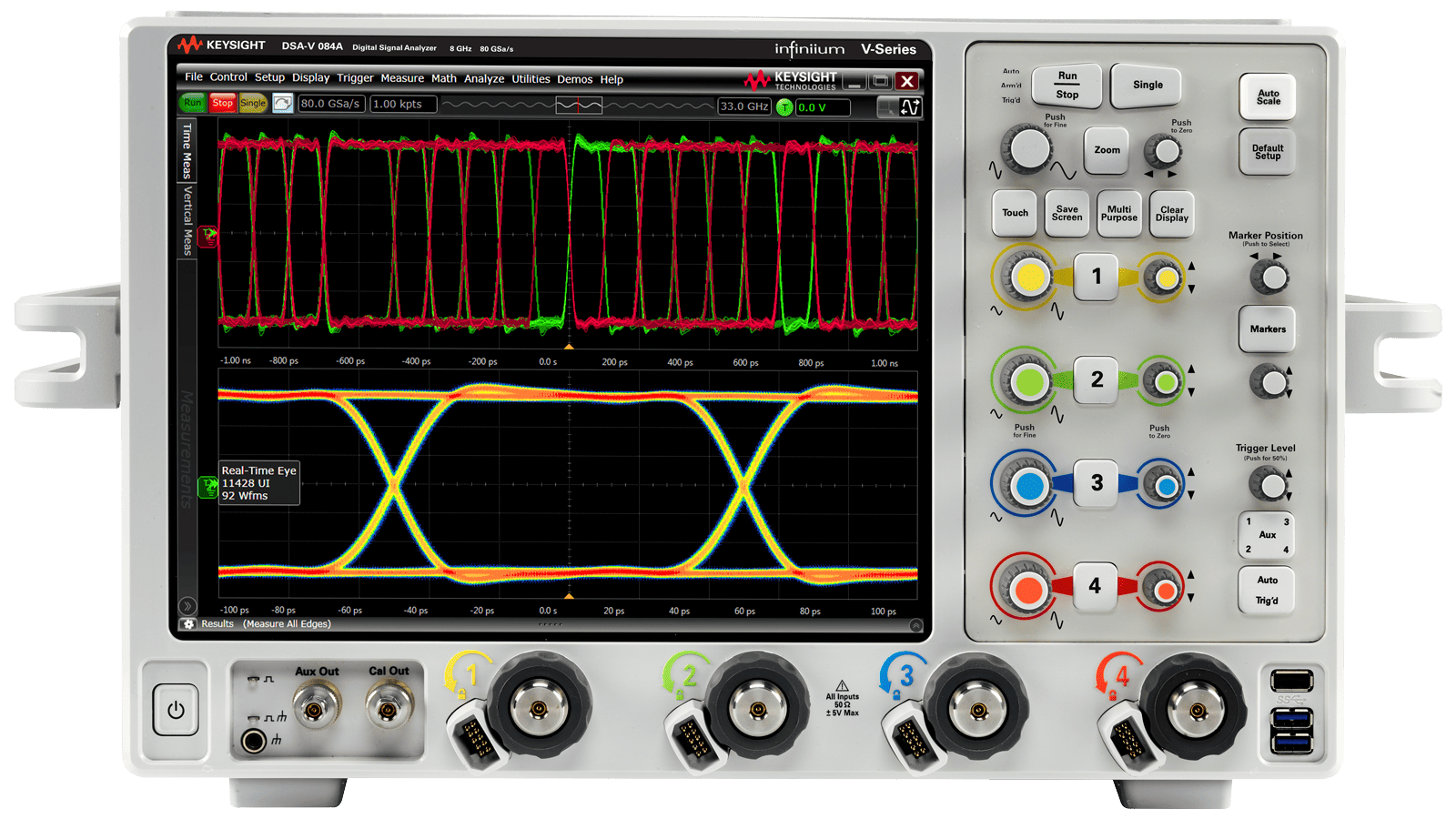Click the orange trigger position marker under eye diagram
The width and height of the screenshot is (1456, 819).
point(570,596)
